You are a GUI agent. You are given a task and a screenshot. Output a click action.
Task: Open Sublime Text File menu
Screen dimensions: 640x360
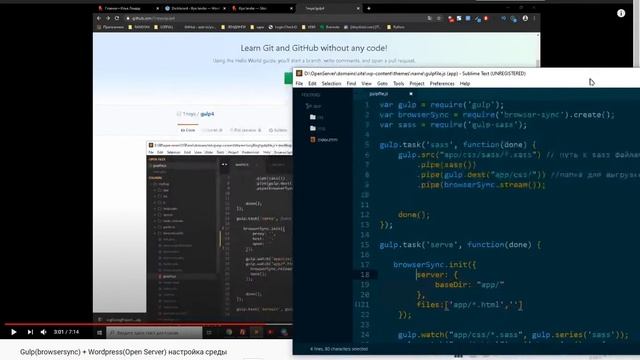pos(299,83)
